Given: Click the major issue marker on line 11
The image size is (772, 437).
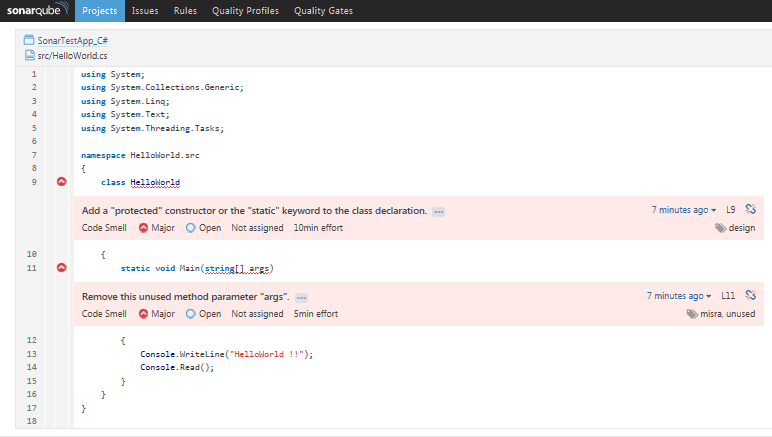Looking at the screenshot, I should click(x=62, y=268).
